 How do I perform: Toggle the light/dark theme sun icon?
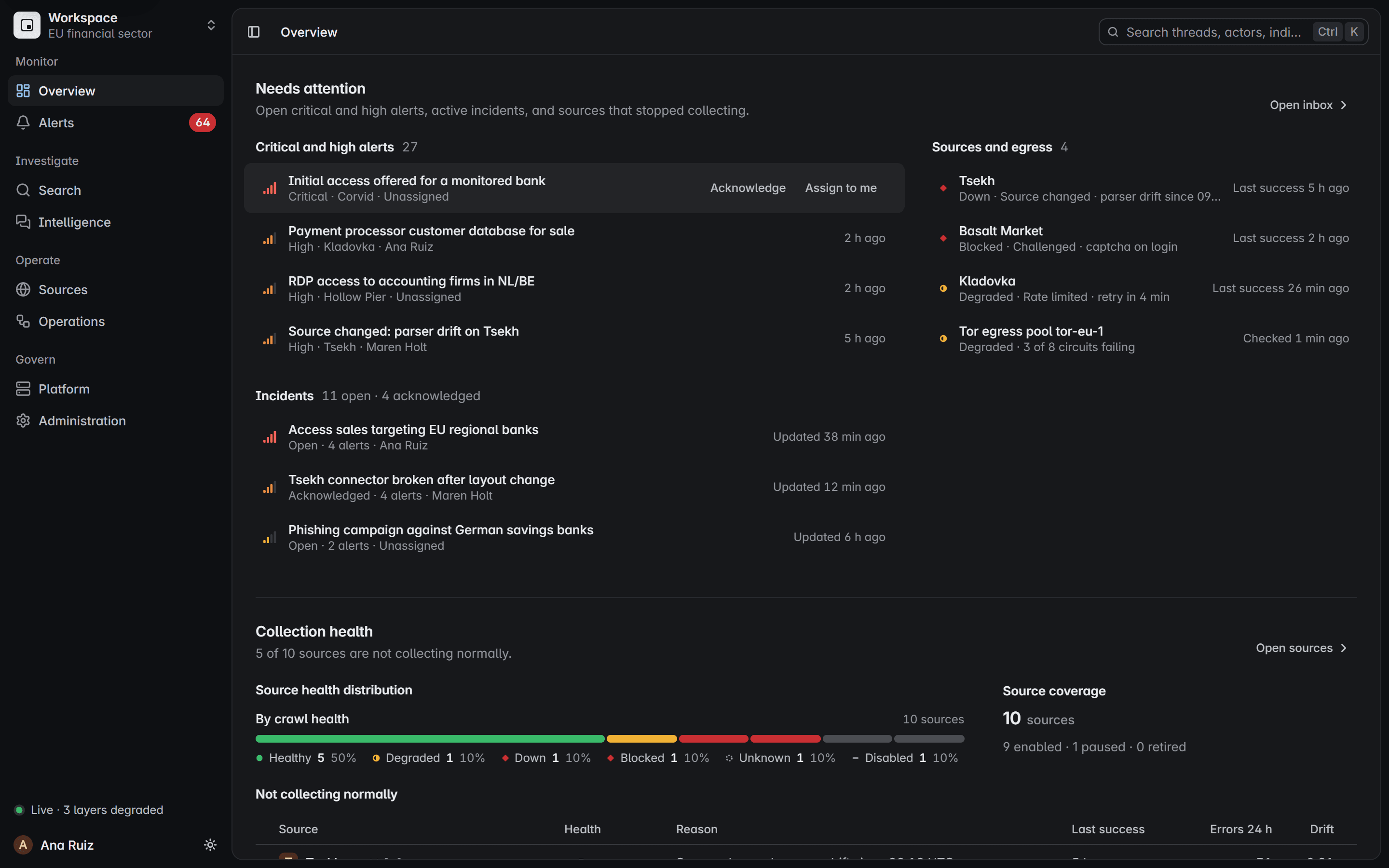point(210,844)
